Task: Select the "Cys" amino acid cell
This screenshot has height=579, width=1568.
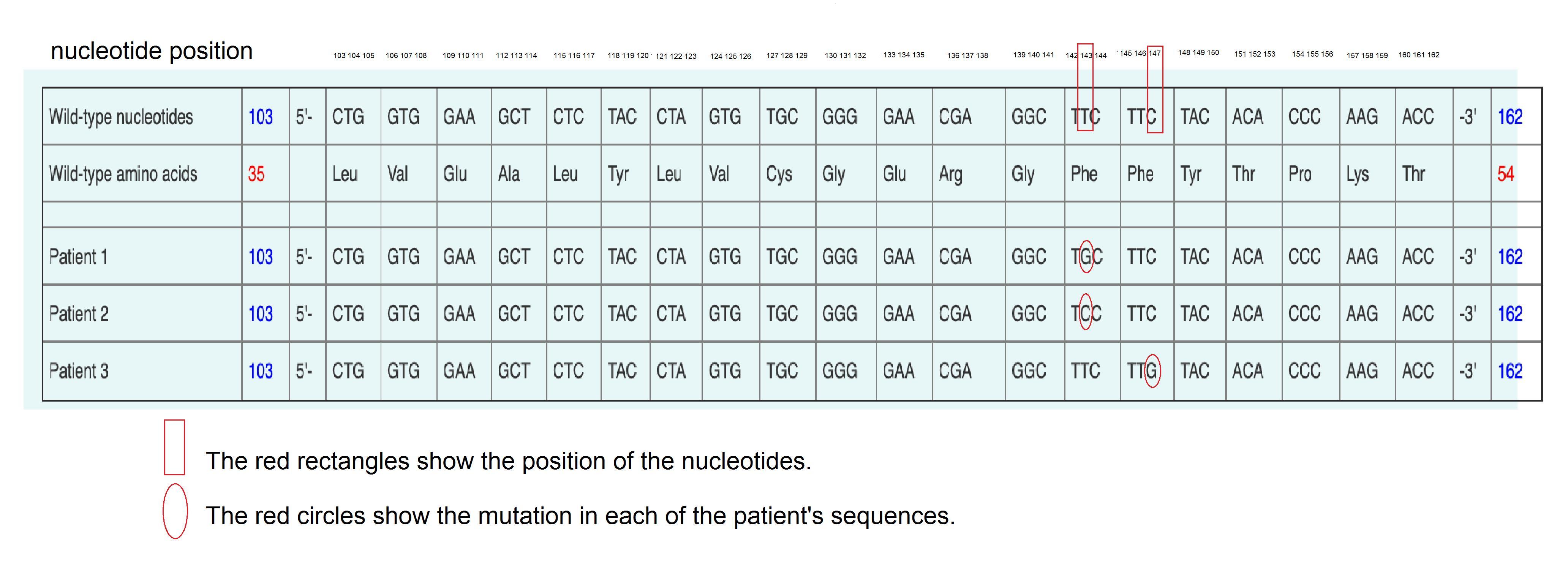Action: (779, 174)
